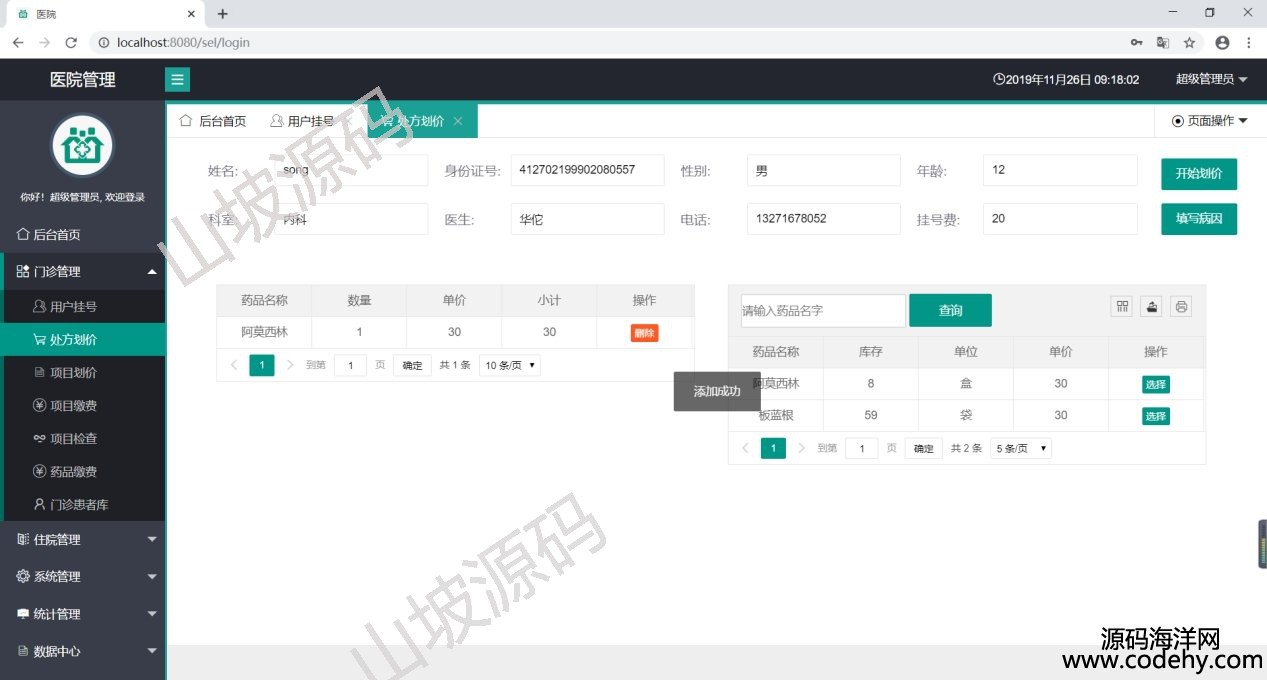1267x680 pixels.
Task: Click the 医生 input field
Action: pos(587,219)
